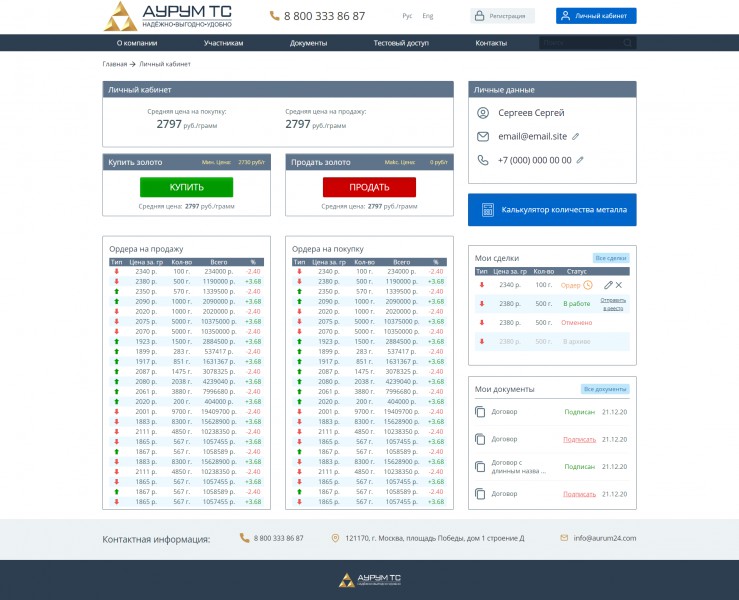Open Калькулятор количества металла
The width and height of the screenshot is (739, 600).
[x=552, y=210]
